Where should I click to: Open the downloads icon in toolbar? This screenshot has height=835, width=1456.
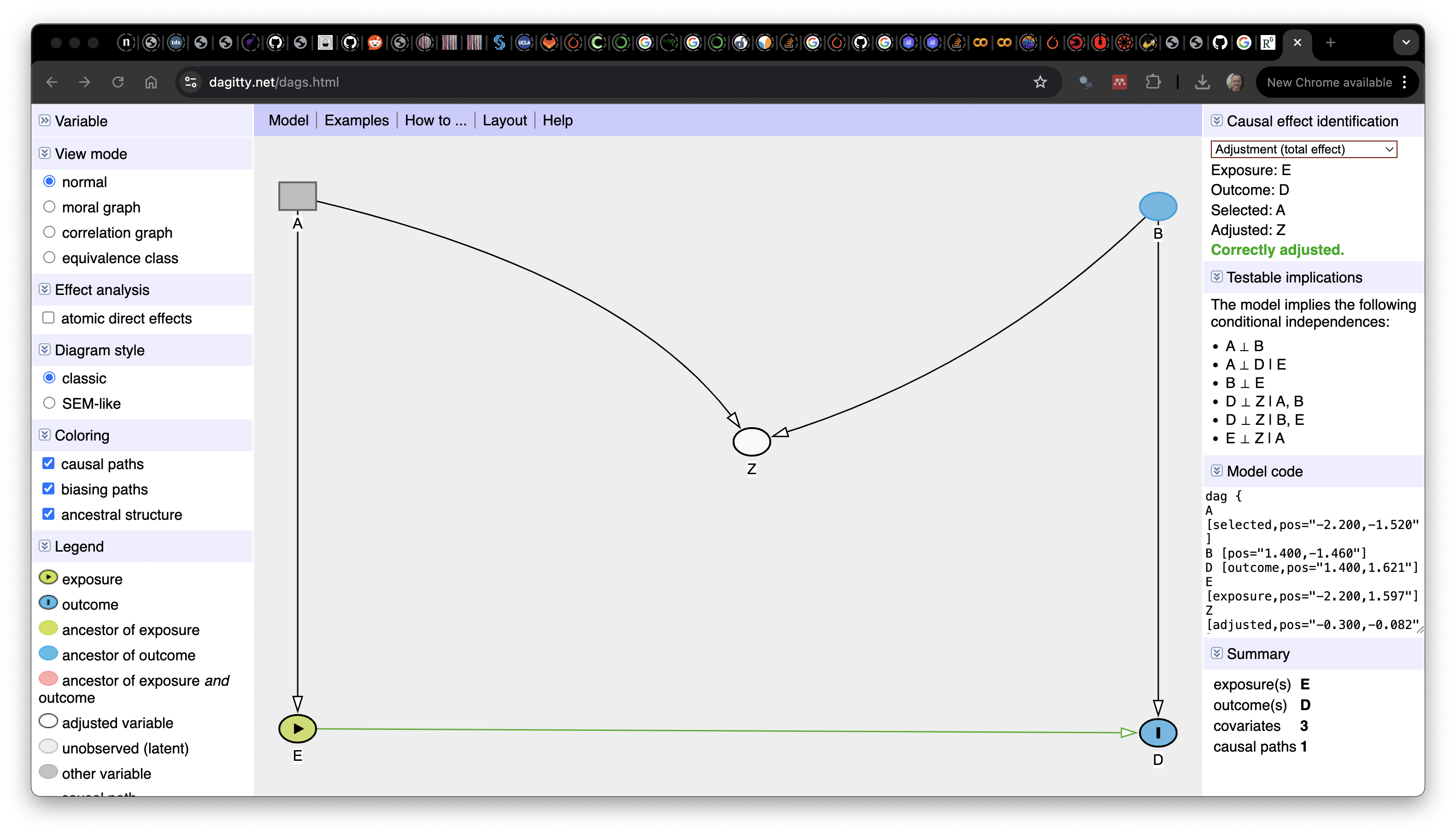1202,82
